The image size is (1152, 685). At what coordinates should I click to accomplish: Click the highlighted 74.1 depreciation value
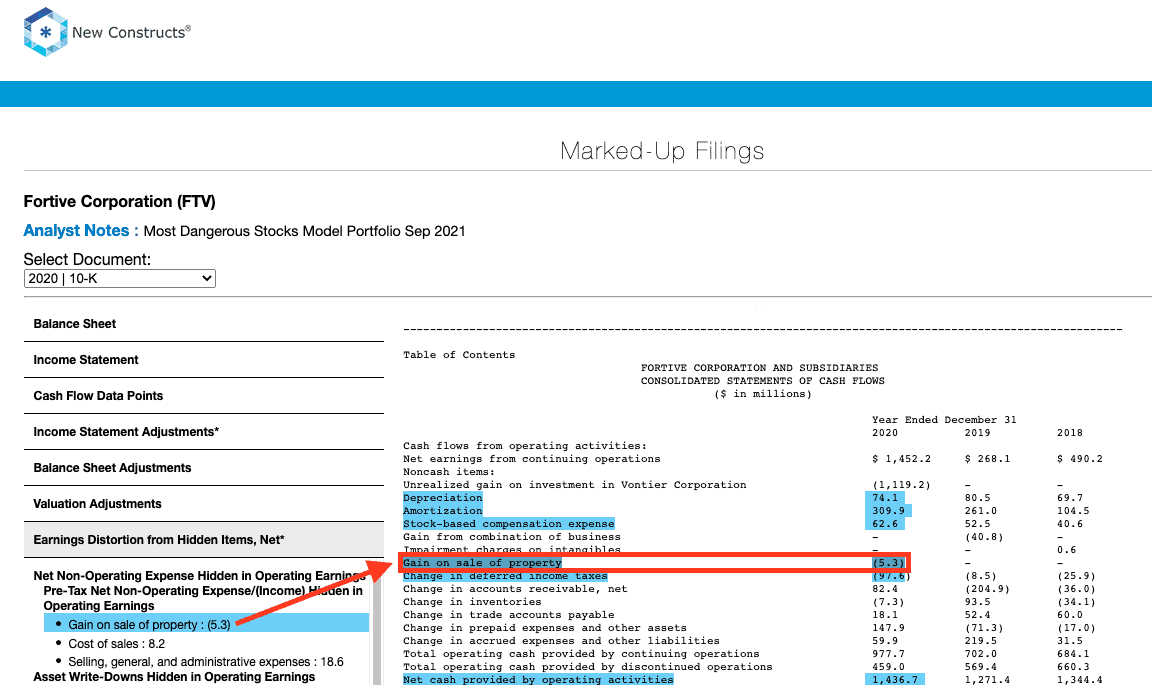[885, 498]
